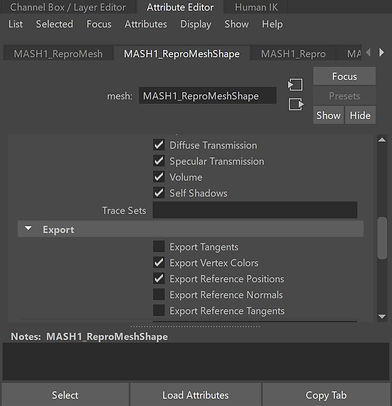
Task: Click the go to output connection icon
Action: (296, 104)
